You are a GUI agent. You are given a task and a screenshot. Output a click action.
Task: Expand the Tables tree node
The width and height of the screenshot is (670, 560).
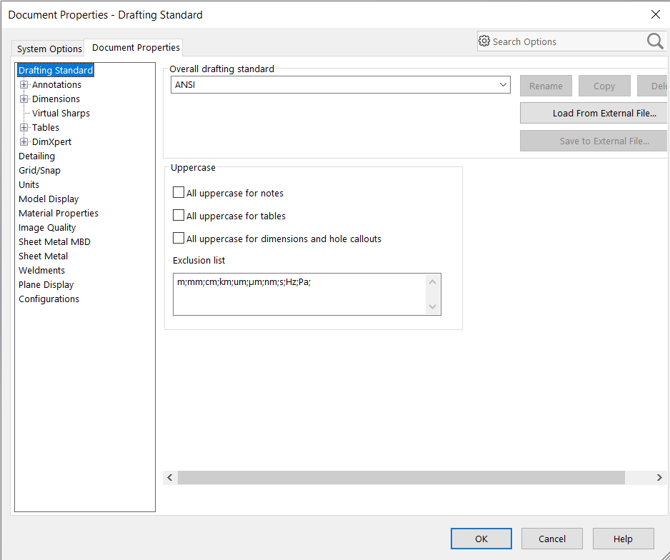click(x=24, y=128)
